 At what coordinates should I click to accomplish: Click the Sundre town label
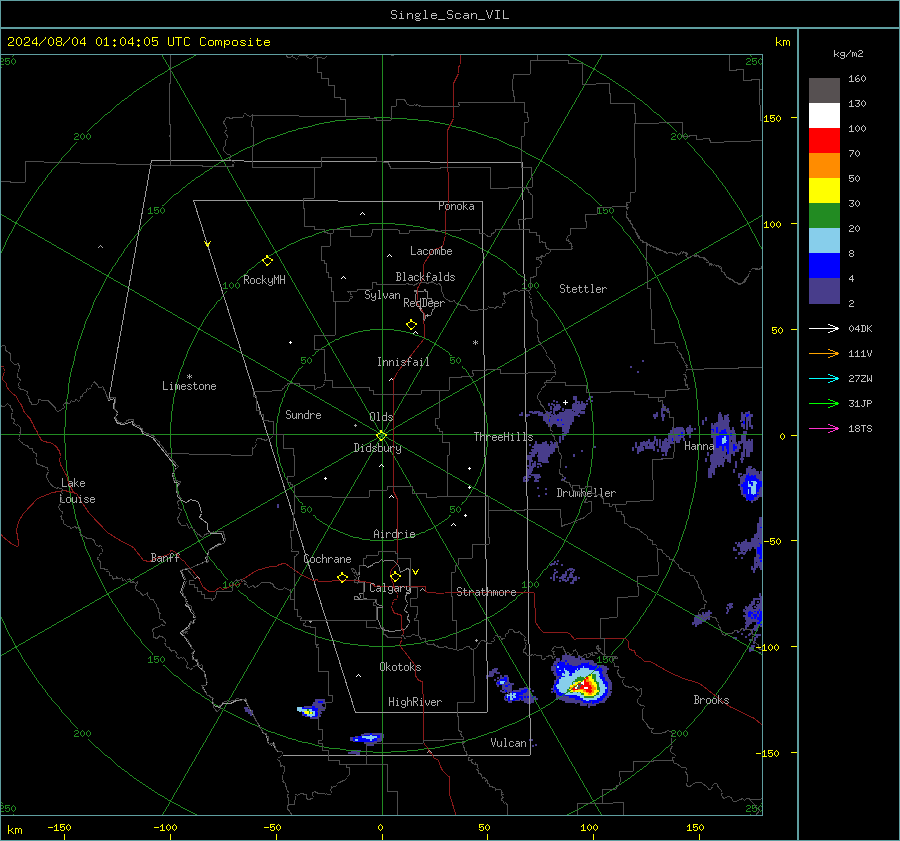(x=303, y=414)
